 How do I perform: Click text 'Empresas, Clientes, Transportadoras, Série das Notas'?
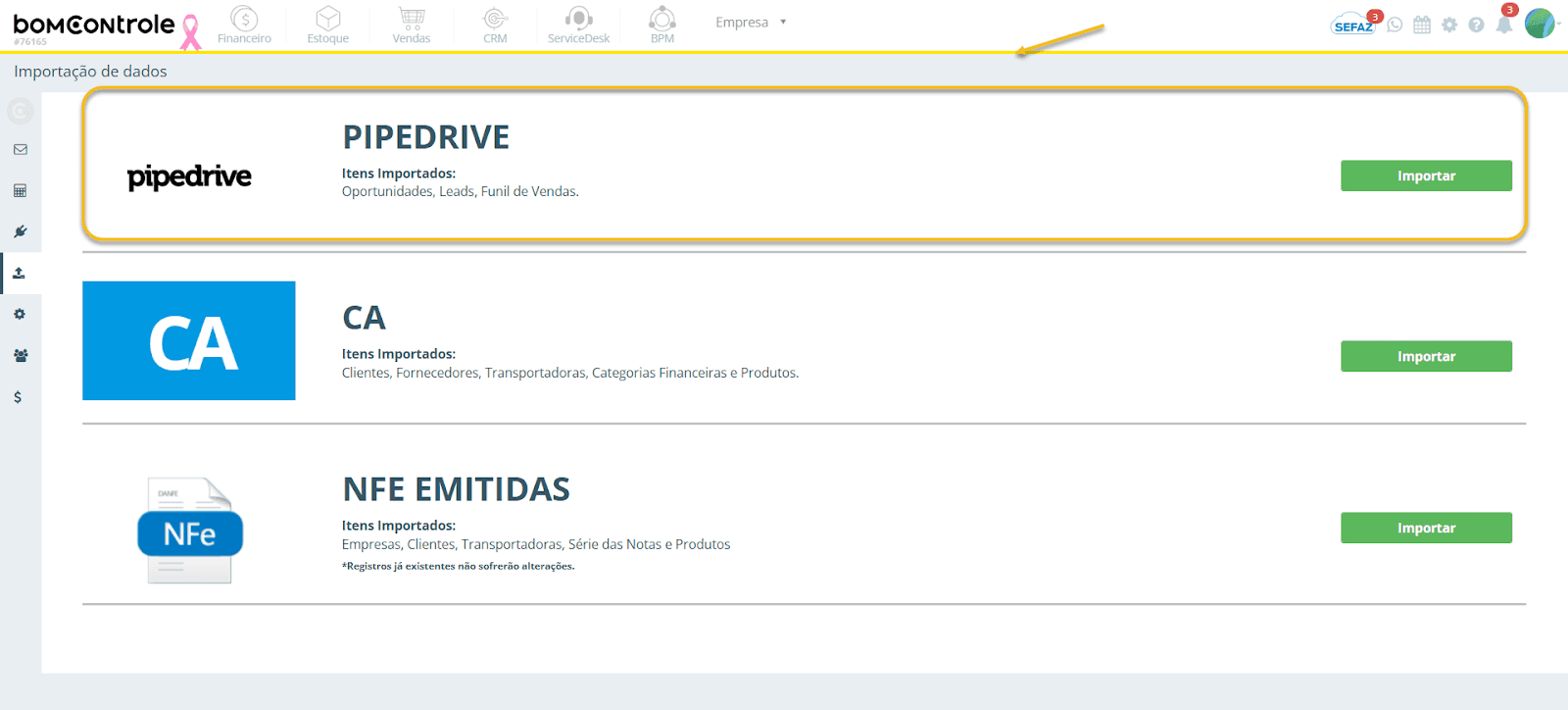point(536,544)
